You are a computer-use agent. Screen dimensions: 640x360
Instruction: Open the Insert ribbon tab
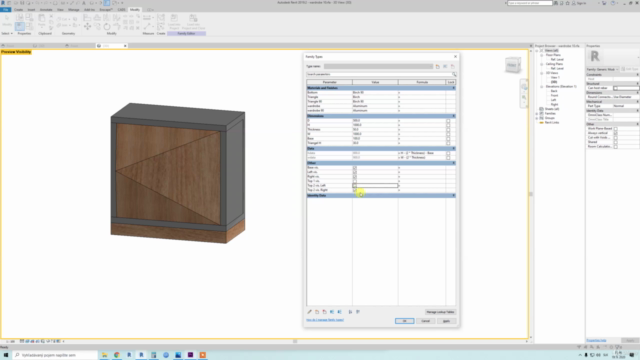(31, 9)
